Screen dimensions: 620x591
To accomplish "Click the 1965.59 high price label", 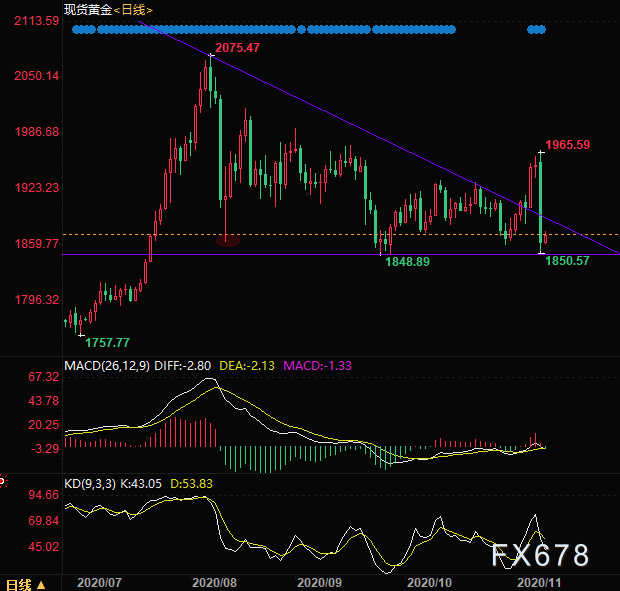I will (x=567, y=145).
